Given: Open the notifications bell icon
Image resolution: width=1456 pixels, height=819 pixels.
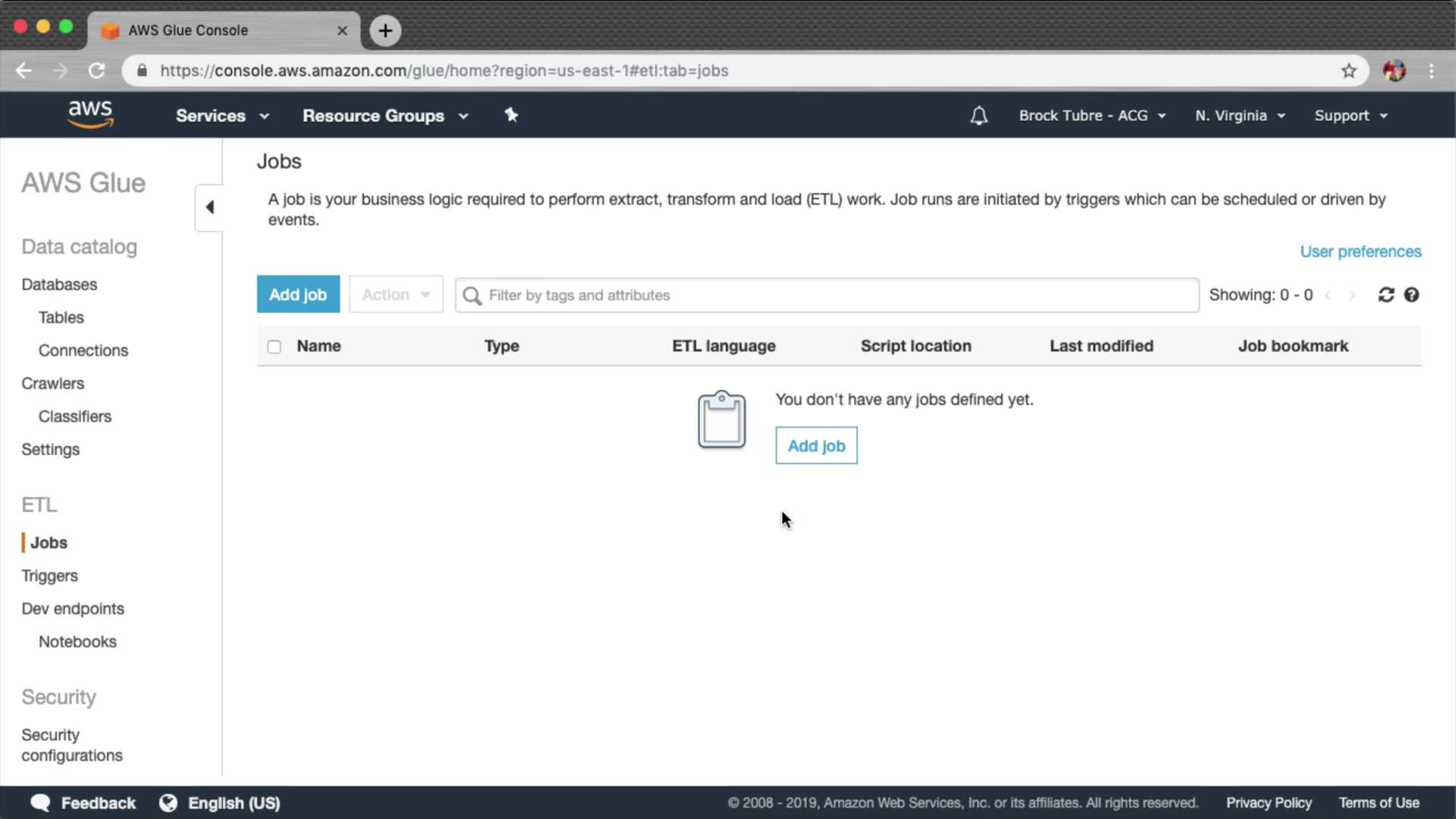Looking at the screenshot, I should [x=979, y=115].
